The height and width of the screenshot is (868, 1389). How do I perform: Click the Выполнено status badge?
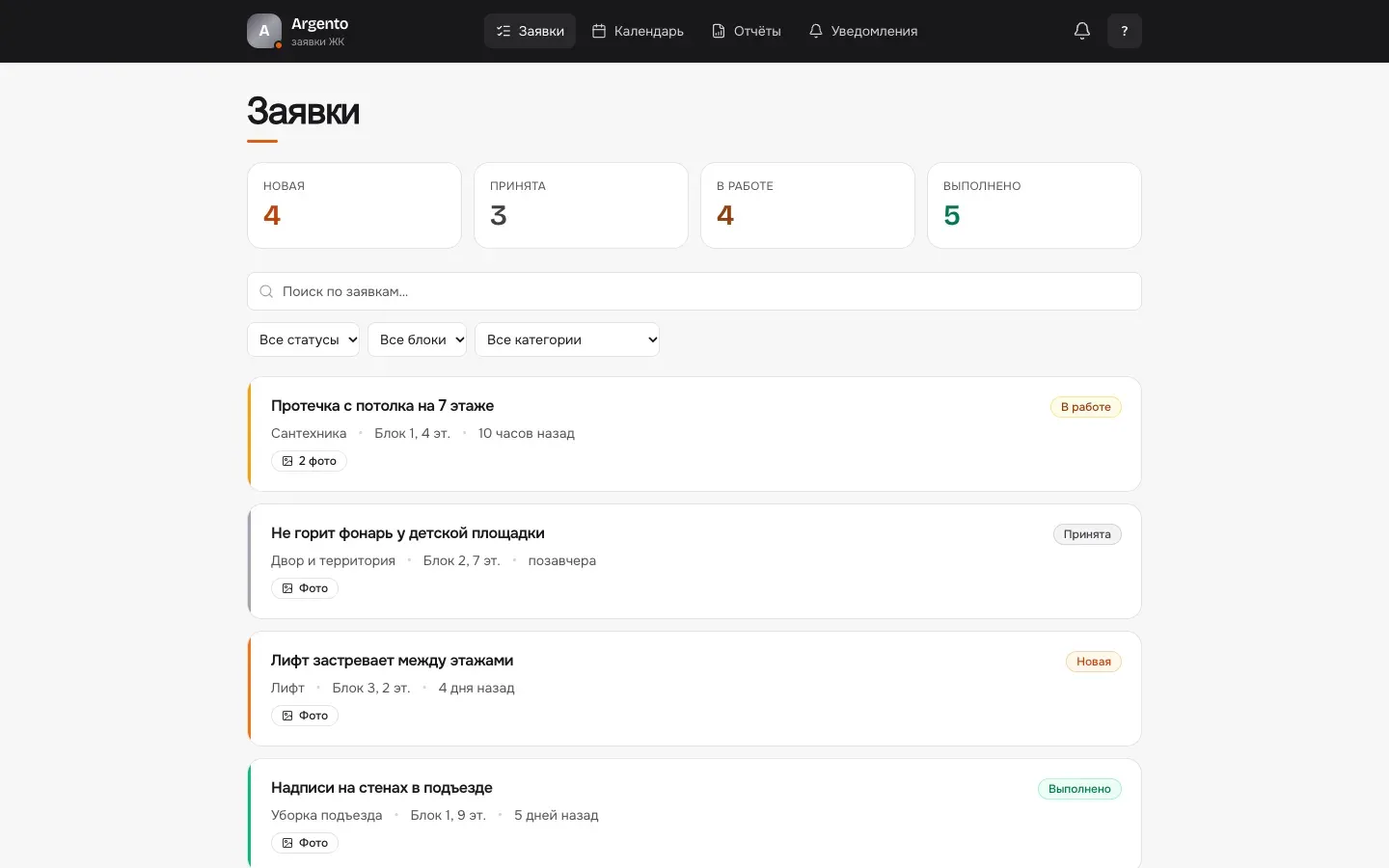pos(1079,789)
